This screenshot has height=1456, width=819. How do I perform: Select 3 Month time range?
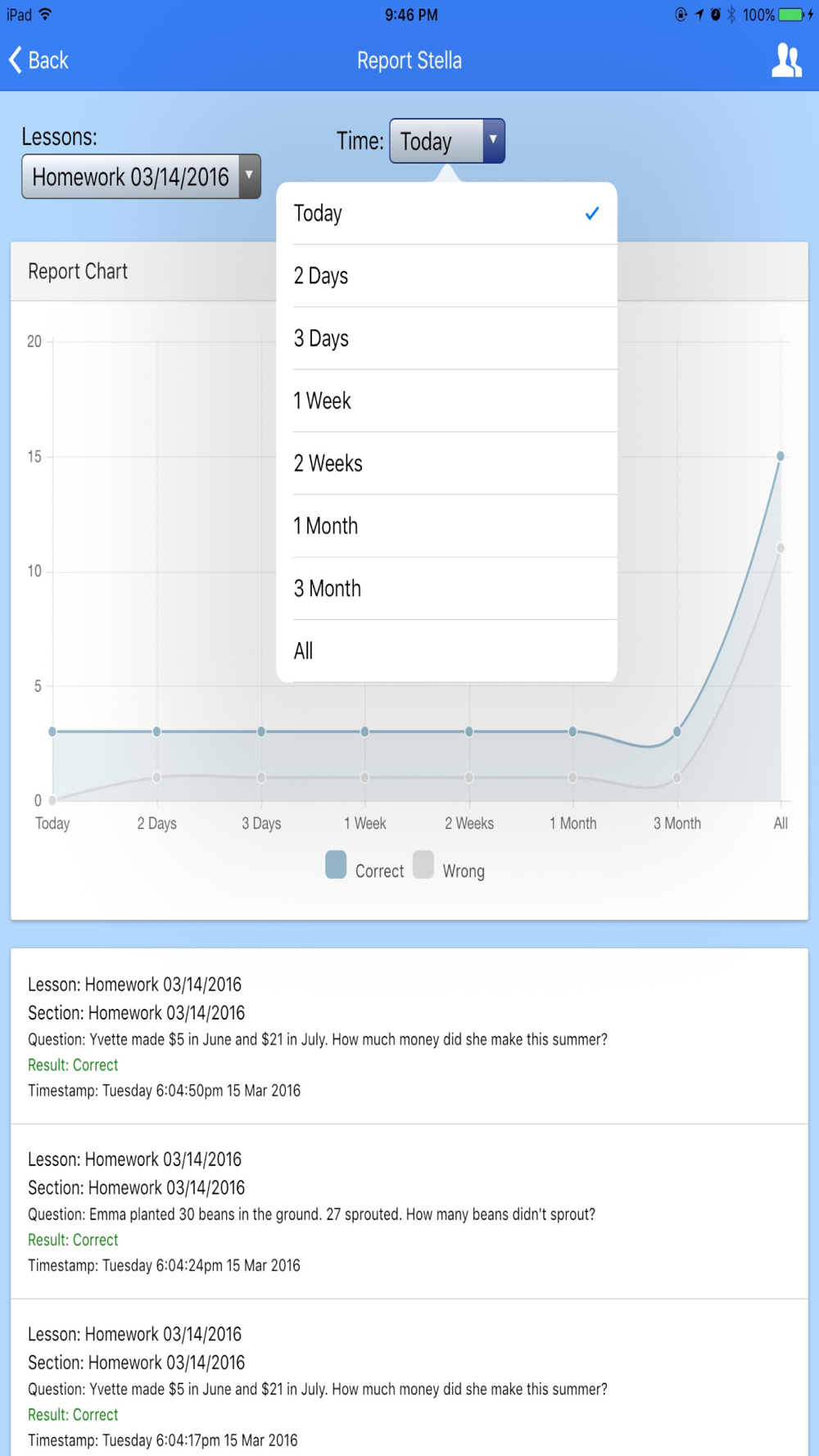[x=446, y=589]
